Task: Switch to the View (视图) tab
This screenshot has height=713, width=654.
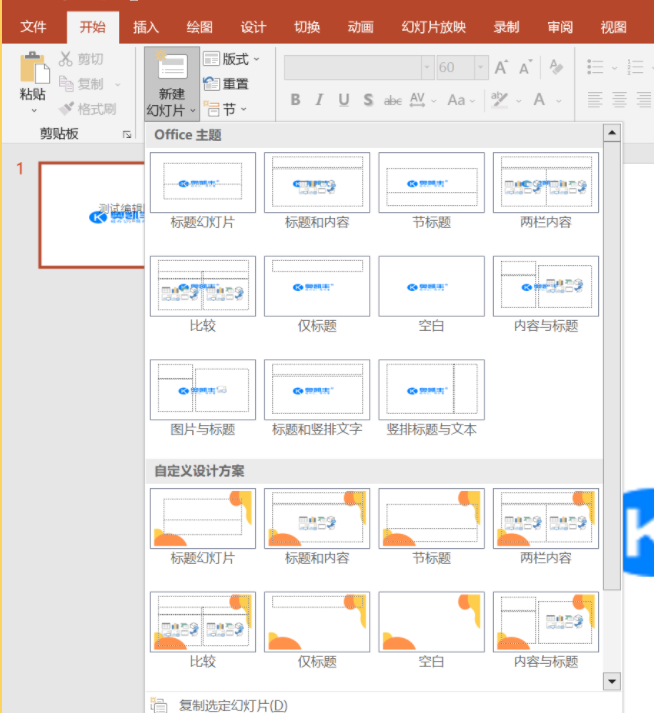Action: click(x=614, y=27)
